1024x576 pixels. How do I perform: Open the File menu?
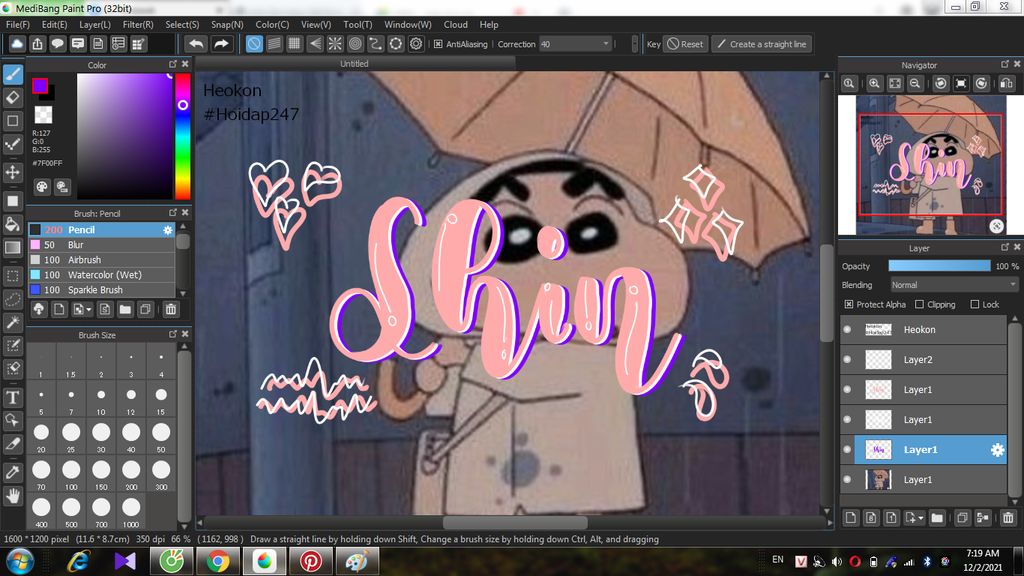[x=18, y=24]
